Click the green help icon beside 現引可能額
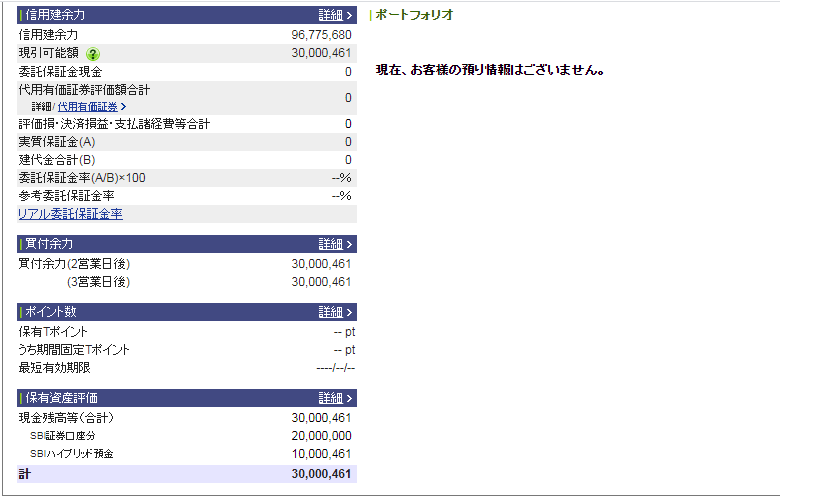The image size is (819, 502). pos(93,54)
